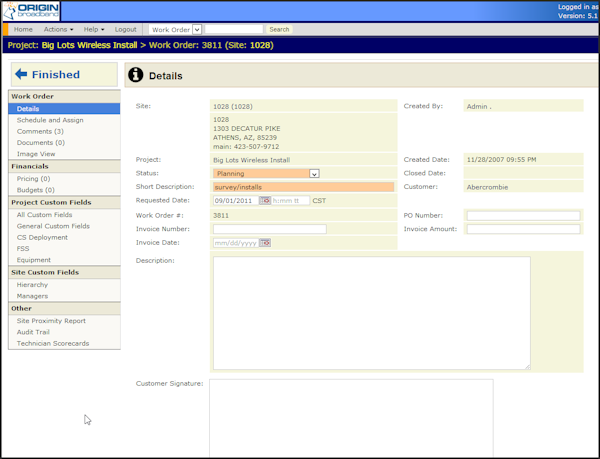Screen dimensions: 600x459
Task: Open Image View in sidebar
Action: pos(36,154)
